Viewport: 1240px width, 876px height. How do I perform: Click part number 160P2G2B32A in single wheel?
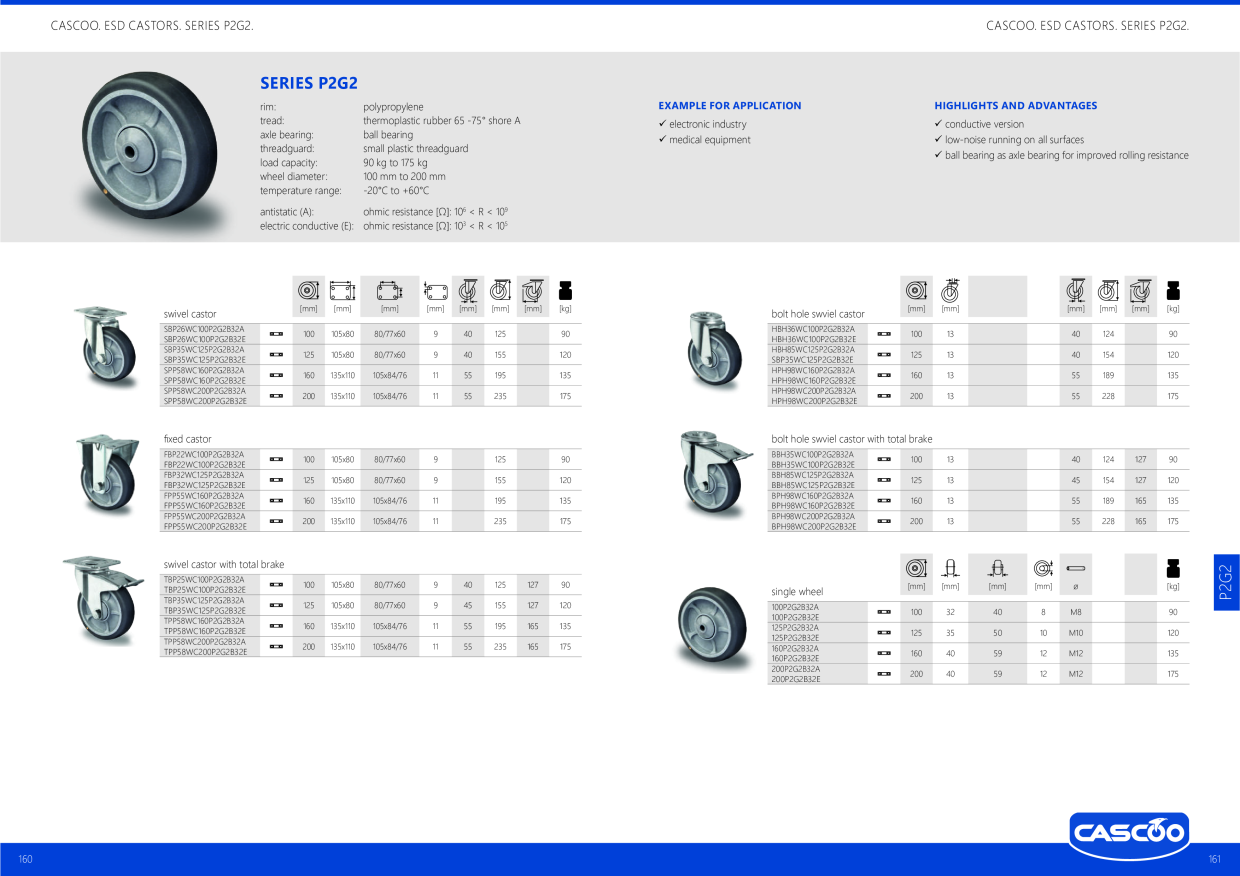click(795, 648)
